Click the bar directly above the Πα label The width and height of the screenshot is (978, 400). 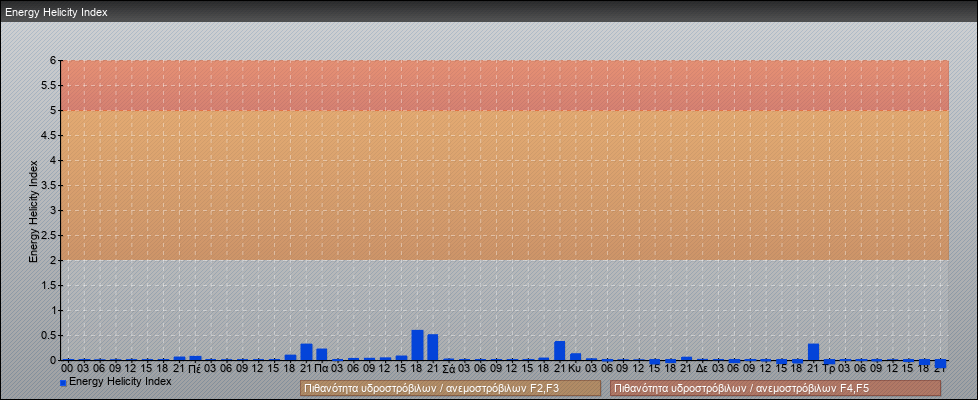coord(322,354)
